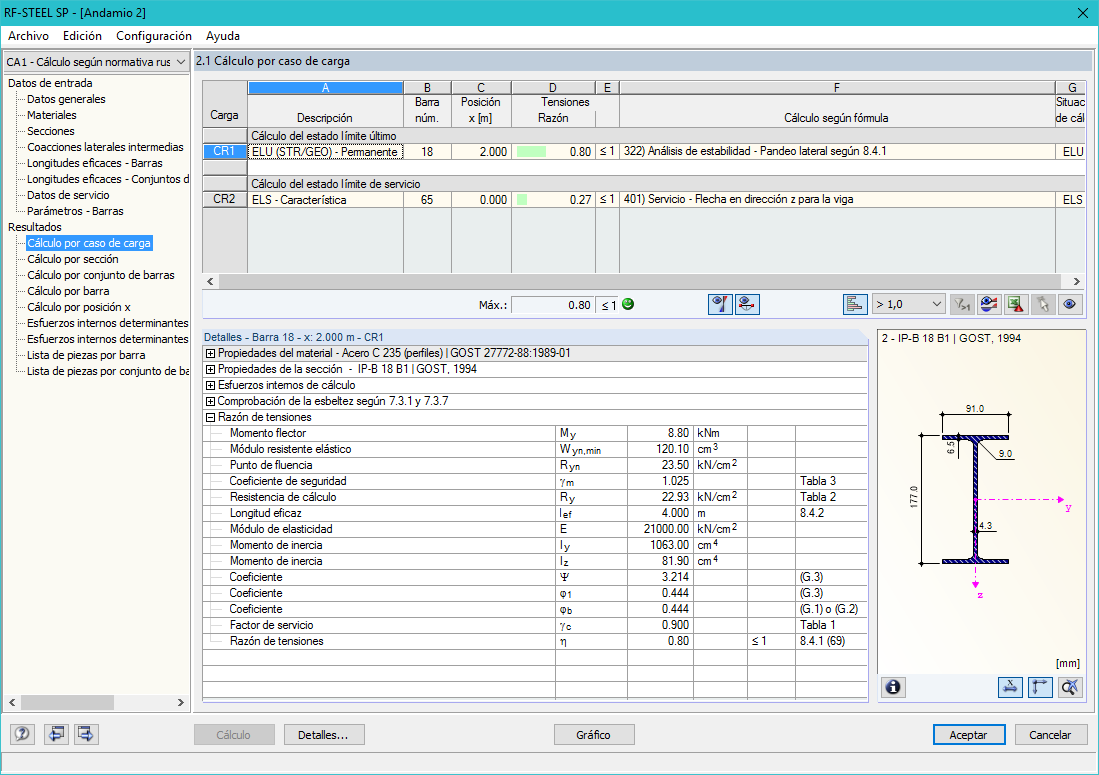Select Coacciones laterales intermedias item
The width and height of the screenshot is (1099, 775).
coord(105,147)
